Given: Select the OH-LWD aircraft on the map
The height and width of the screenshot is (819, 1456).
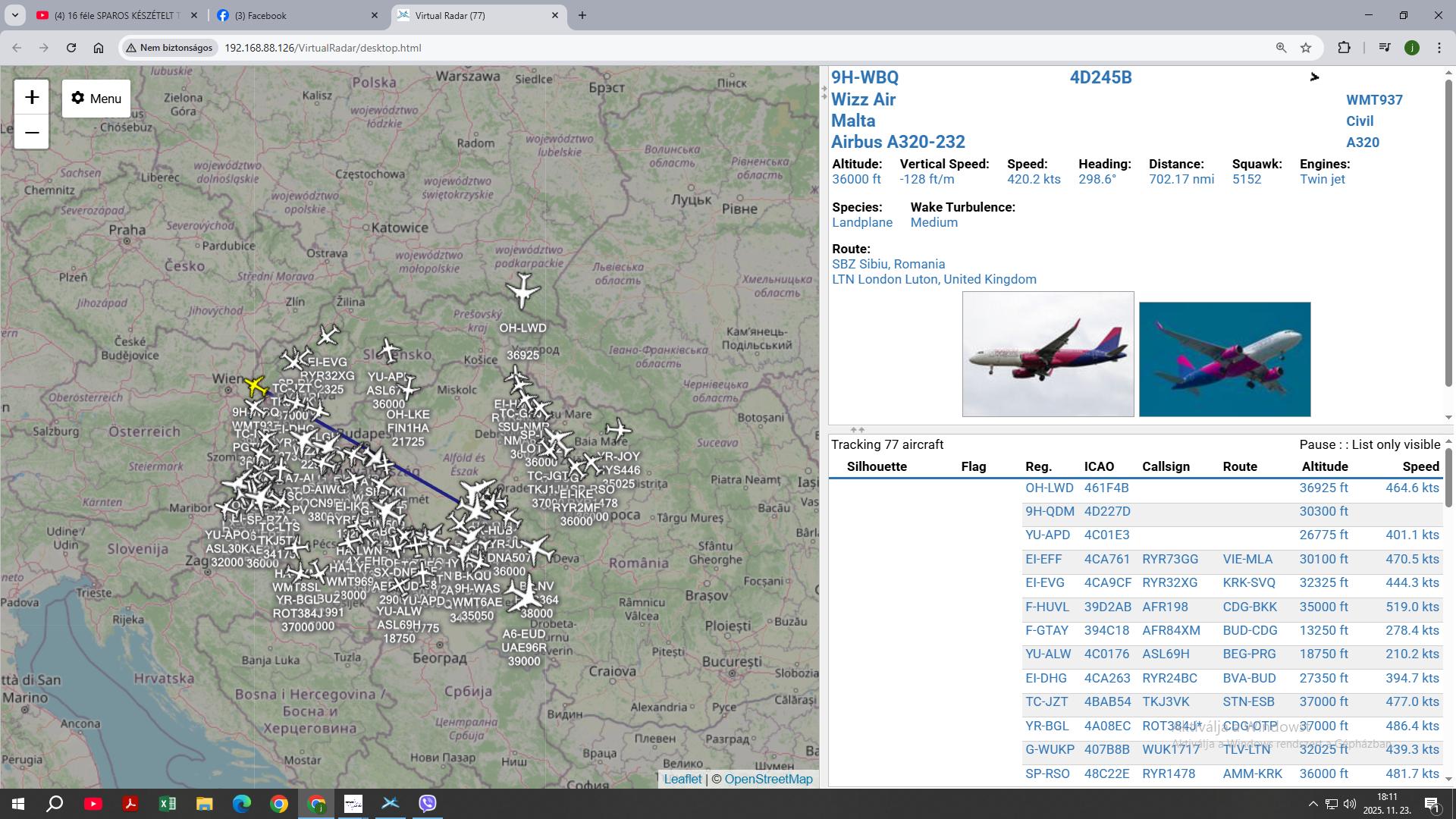Looking at the screenshot, I should pos(522,290).
